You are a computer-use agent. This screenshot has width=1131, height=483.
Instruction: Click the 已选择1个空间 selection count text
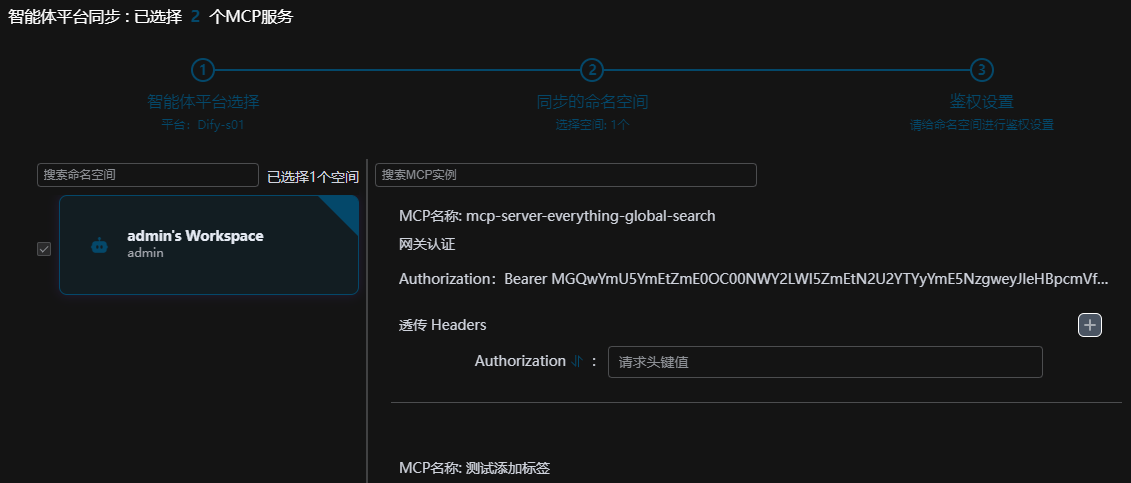pos(313,177)
